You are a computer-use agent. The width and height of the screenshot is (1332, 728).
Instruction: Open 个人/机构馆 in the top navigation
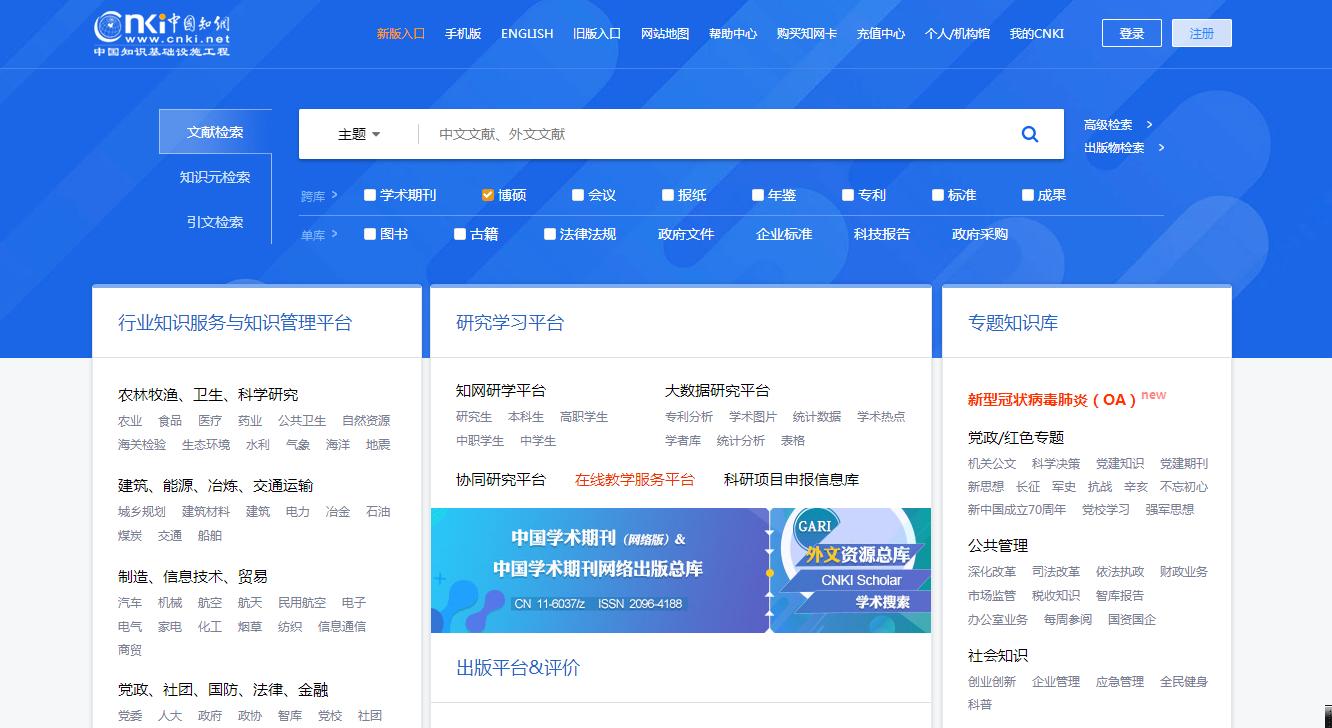click(957, 33)
